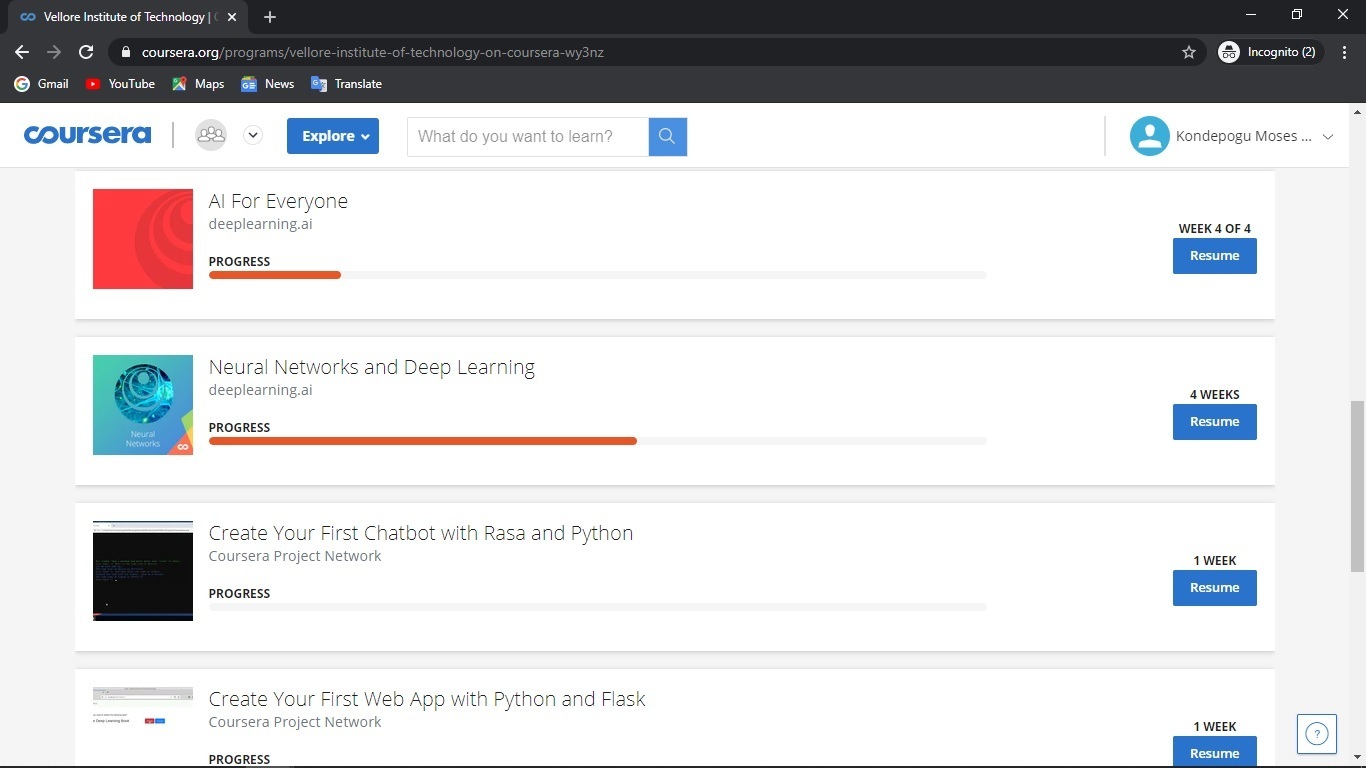Viewport: 1366px width, 768px height.
Task: Click Coursera Project Network under Flask Web App
Action: coord(295,722)
